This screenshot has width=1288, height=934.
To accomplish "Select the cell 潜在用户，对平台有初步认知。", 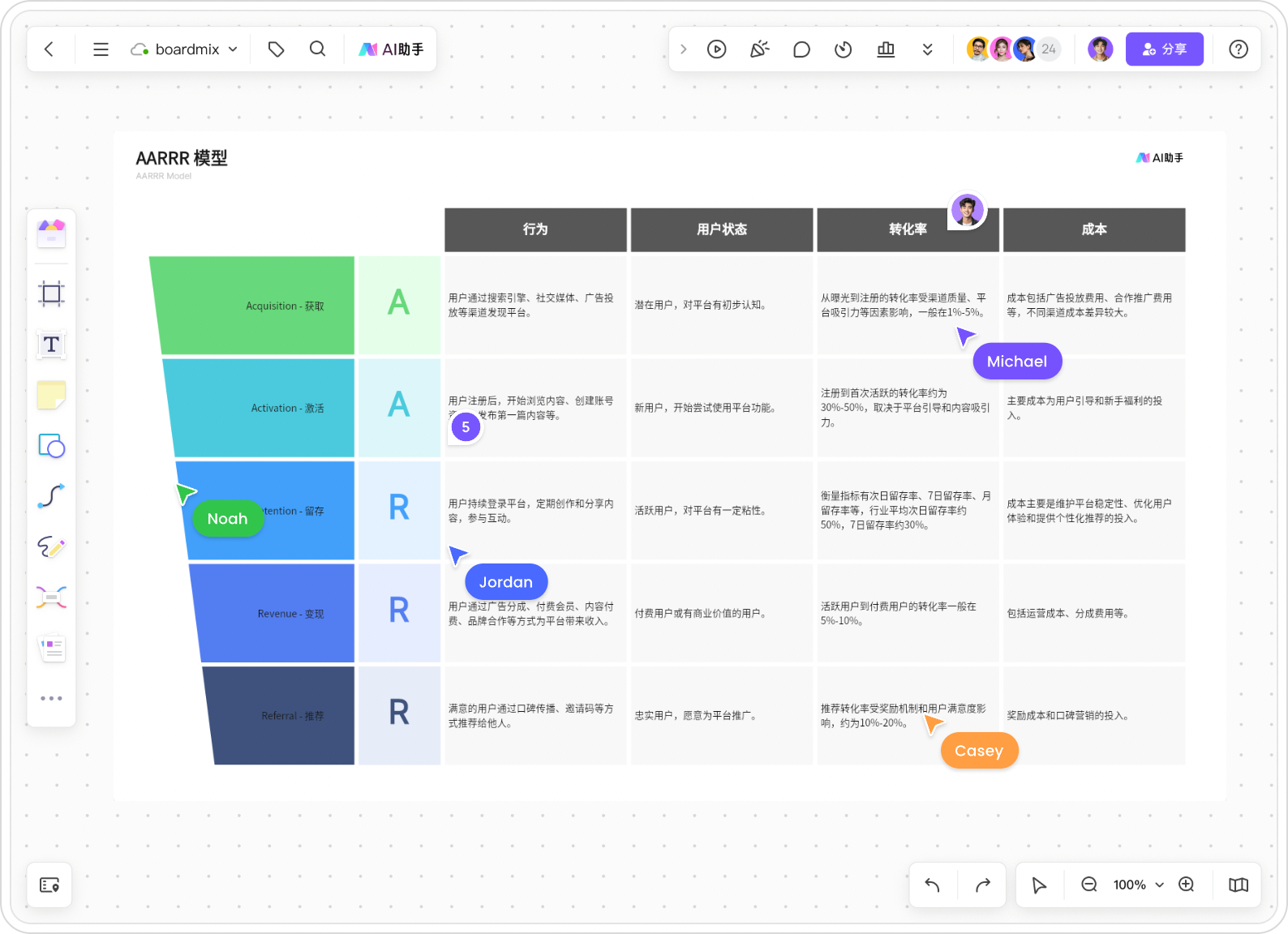I will pyautogui.click(x=722, y=306).
